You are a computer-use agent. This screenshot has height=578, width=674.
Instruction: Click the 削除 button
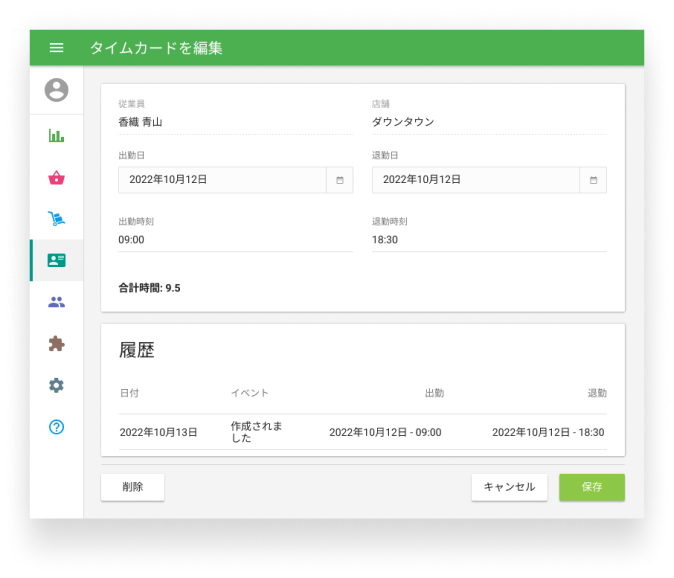click(132, 487)
